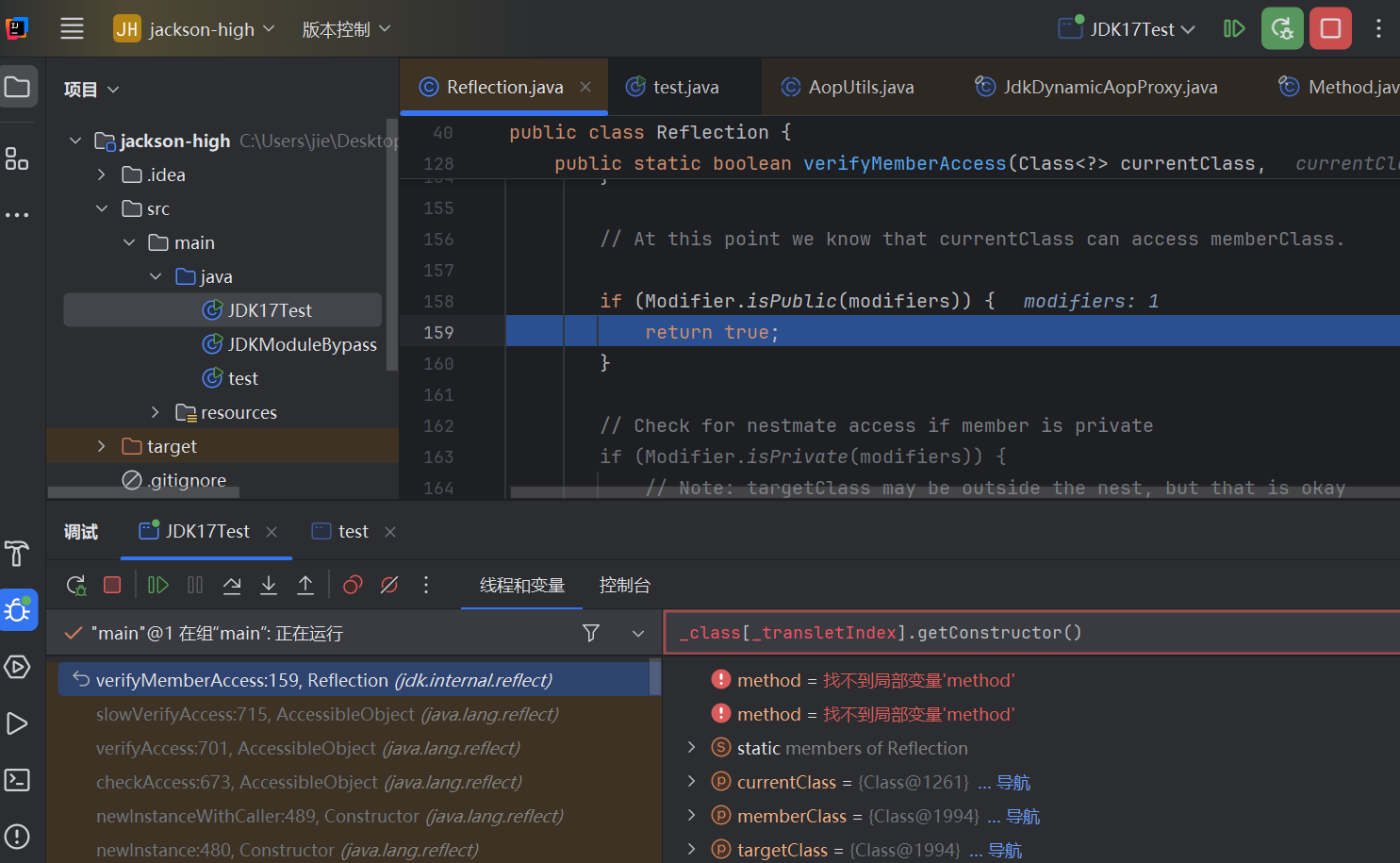Expand static members of Reflection
This screenshot has height=863, width=1400.
coord(692,748)
